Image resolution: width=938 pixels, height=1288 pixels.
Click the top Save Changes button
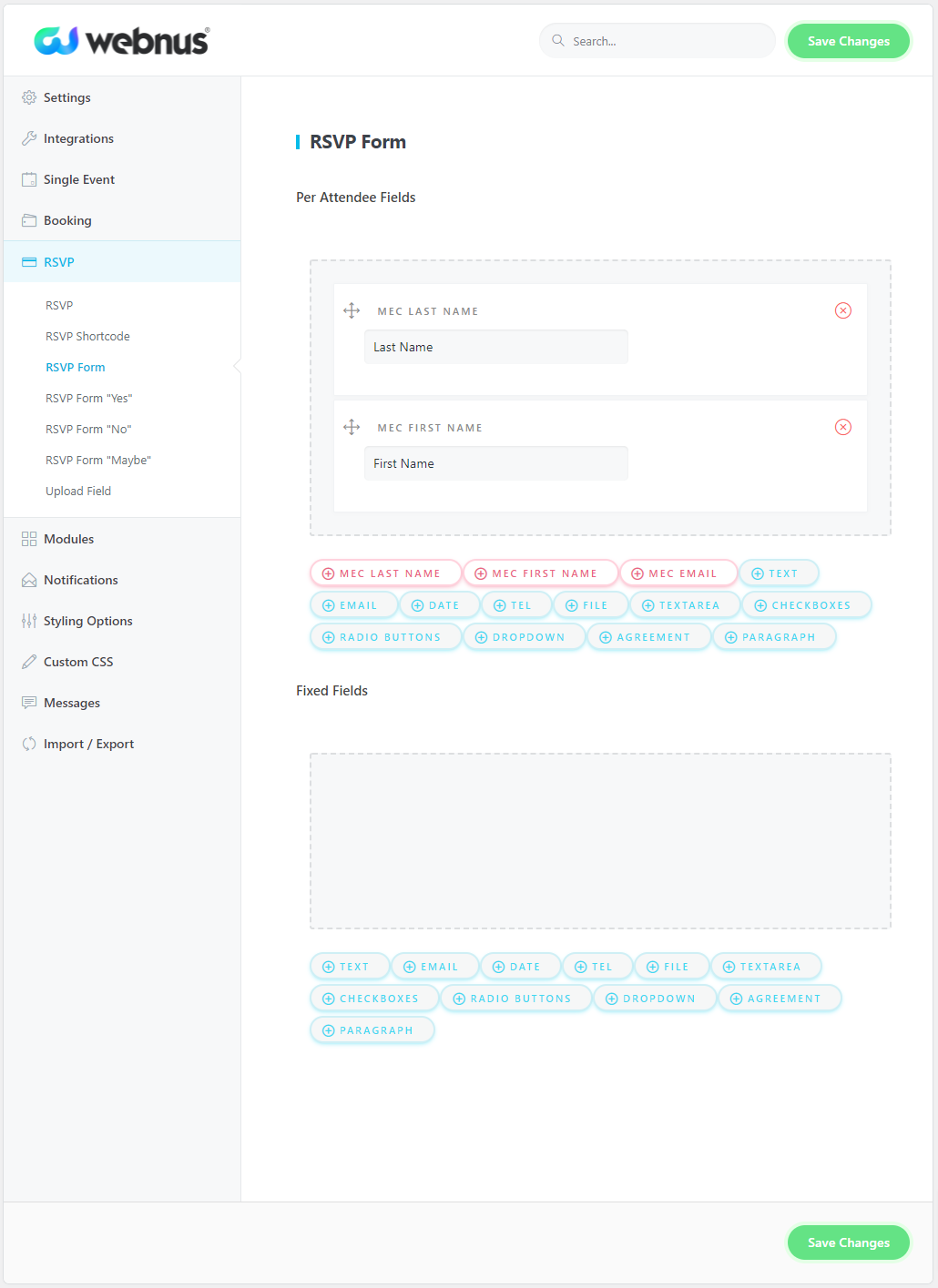tap(849, 41)
